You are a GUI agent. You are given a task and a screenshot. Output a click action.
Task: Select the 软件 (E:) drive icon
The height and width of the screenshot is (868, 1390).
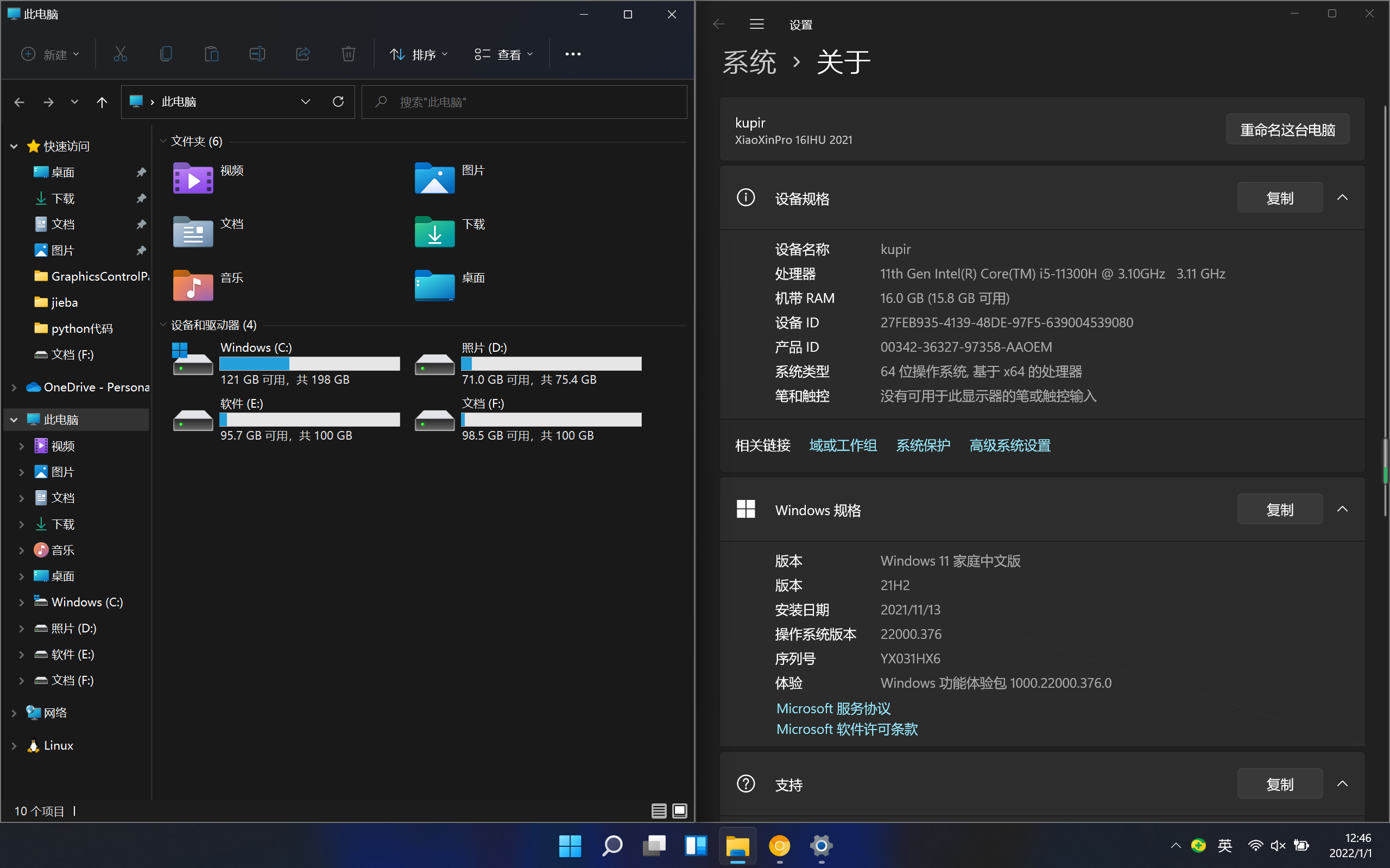click(193, 420)
